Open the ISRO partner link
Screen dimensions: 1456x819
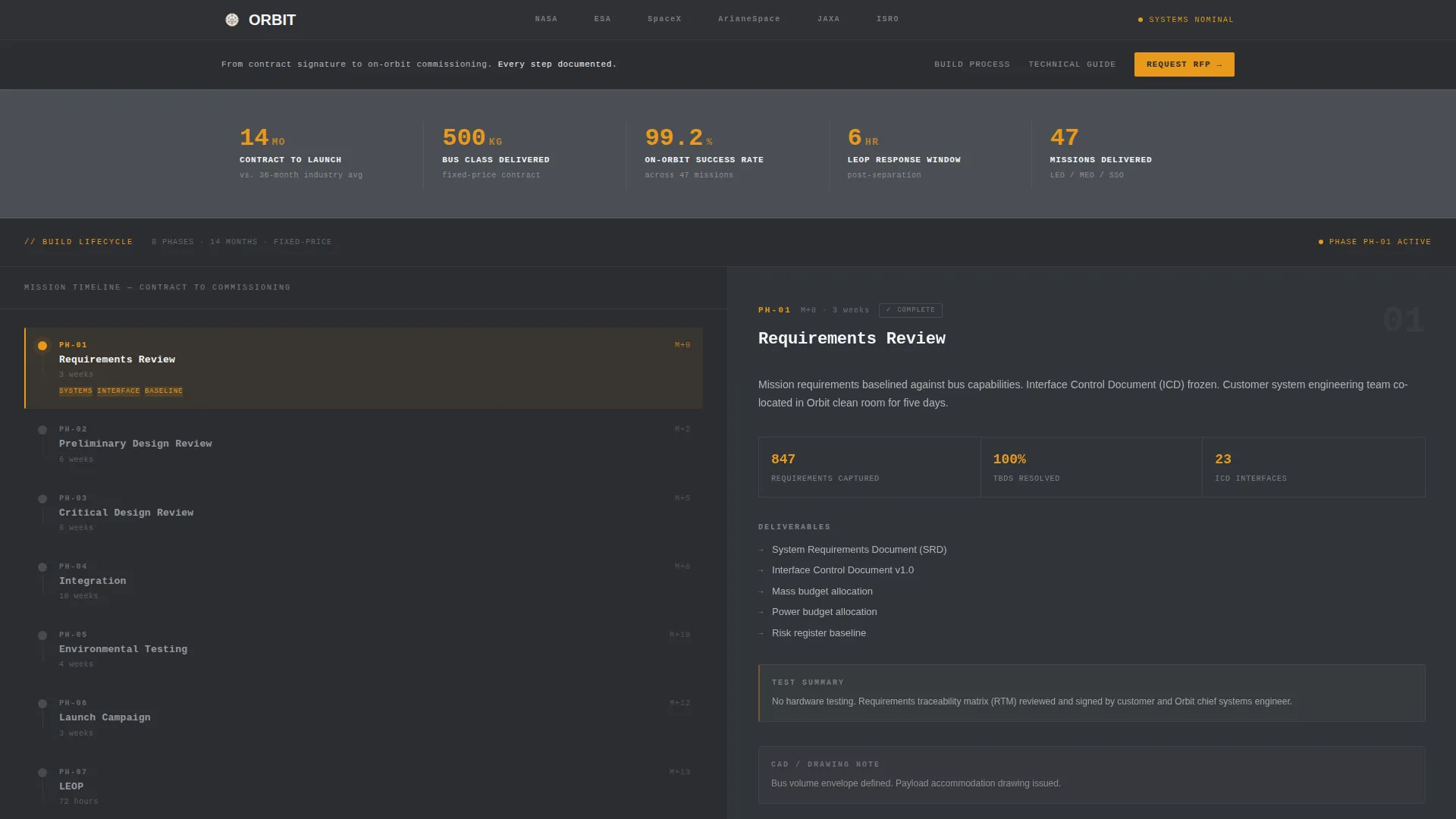point(887,19)
